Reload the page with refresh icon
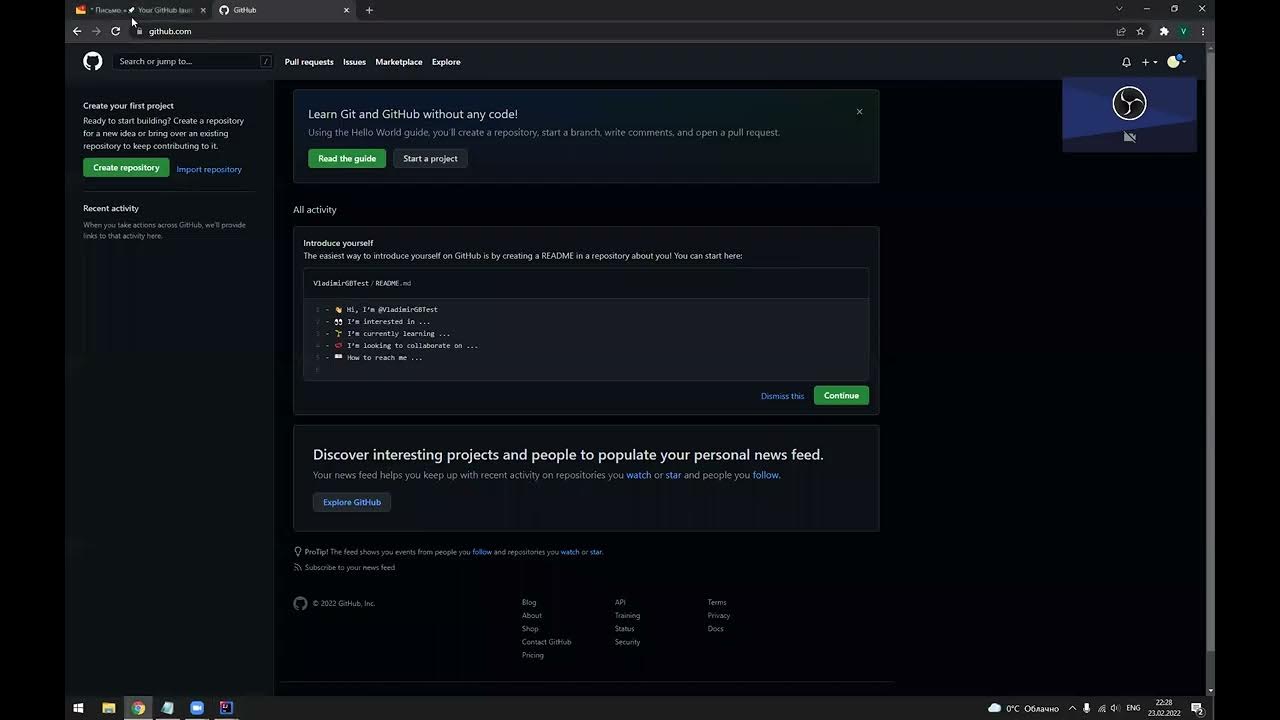1280x720 pixels. pyautogui.click(x=115, y=31)
